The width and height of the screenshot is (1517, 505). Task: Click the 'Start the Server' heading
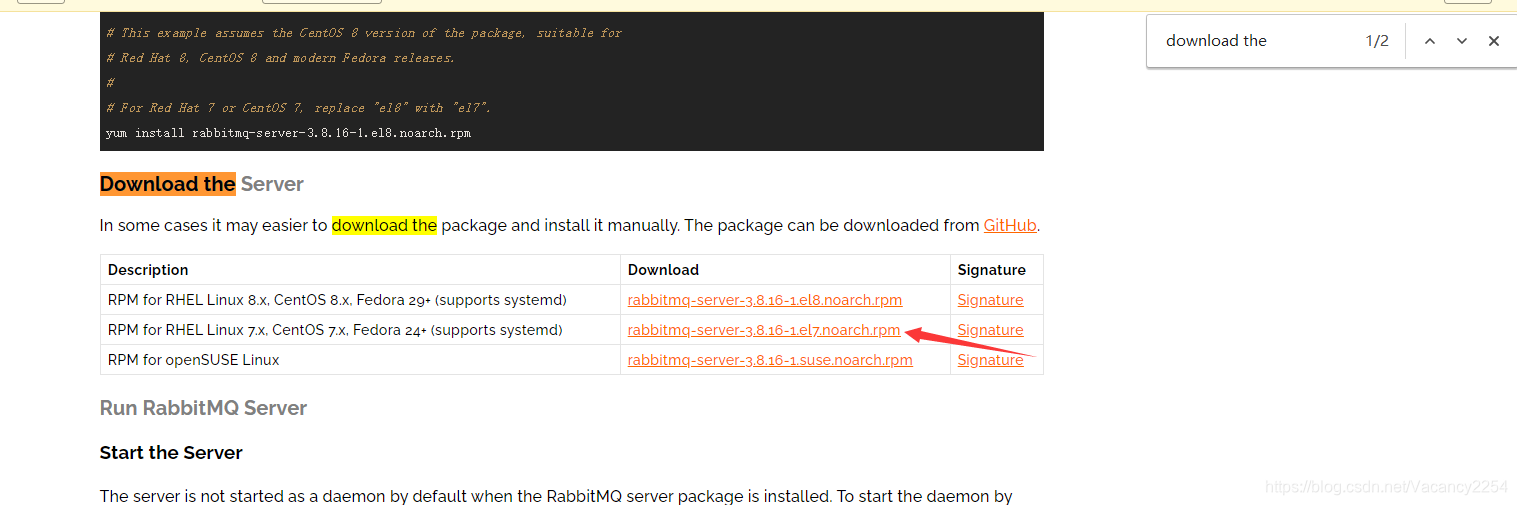pyautogui.click(x=171, y=453)
